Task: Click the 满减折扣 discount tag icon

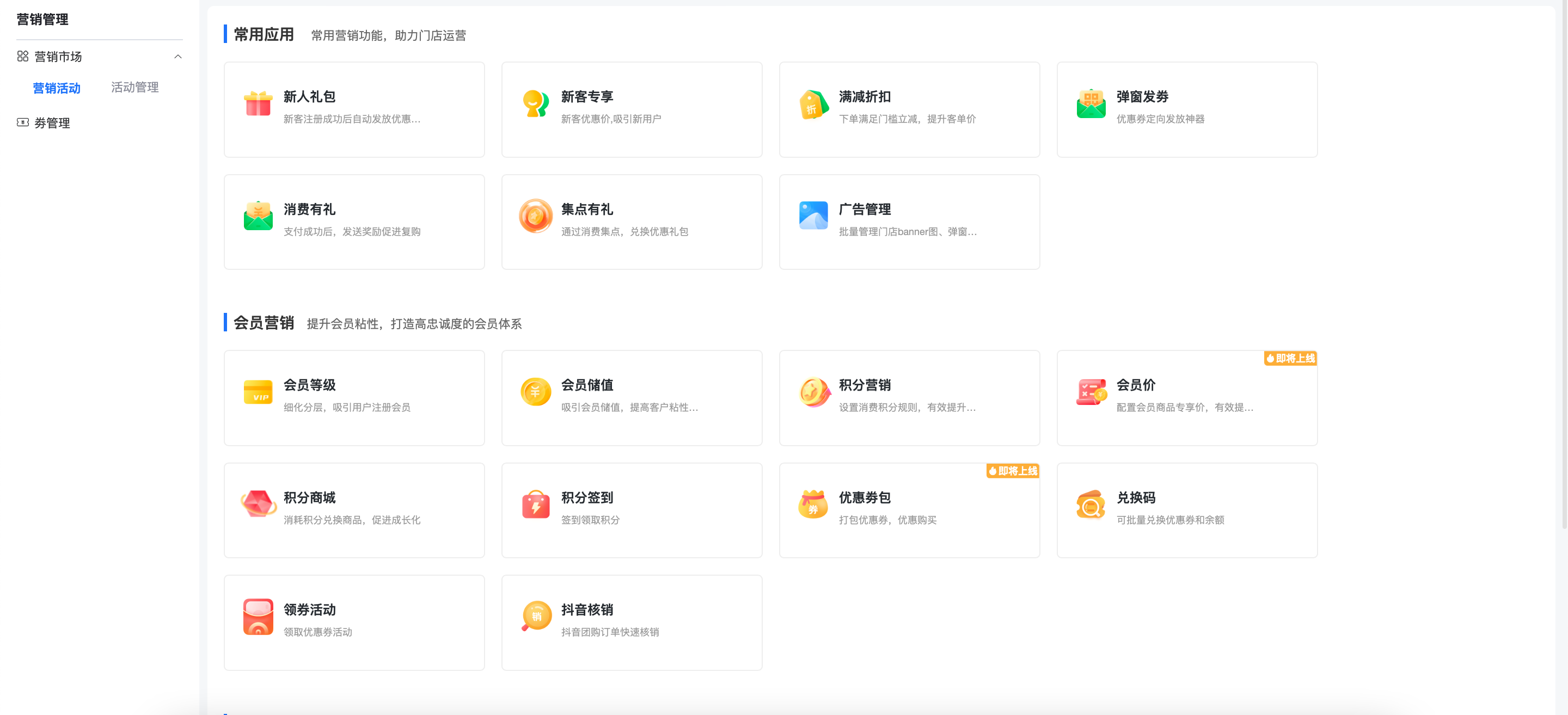Action: [813, 103]
